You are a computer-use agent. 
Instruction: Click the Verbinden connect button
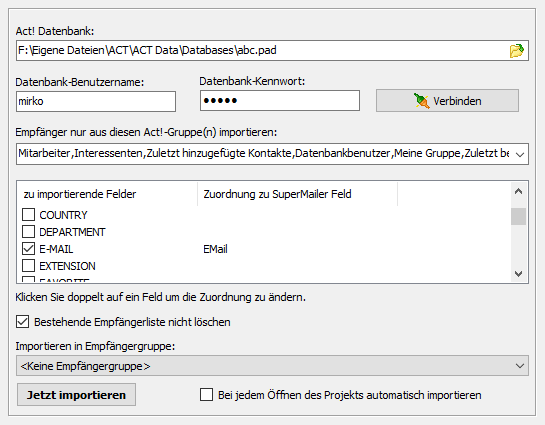447,101
